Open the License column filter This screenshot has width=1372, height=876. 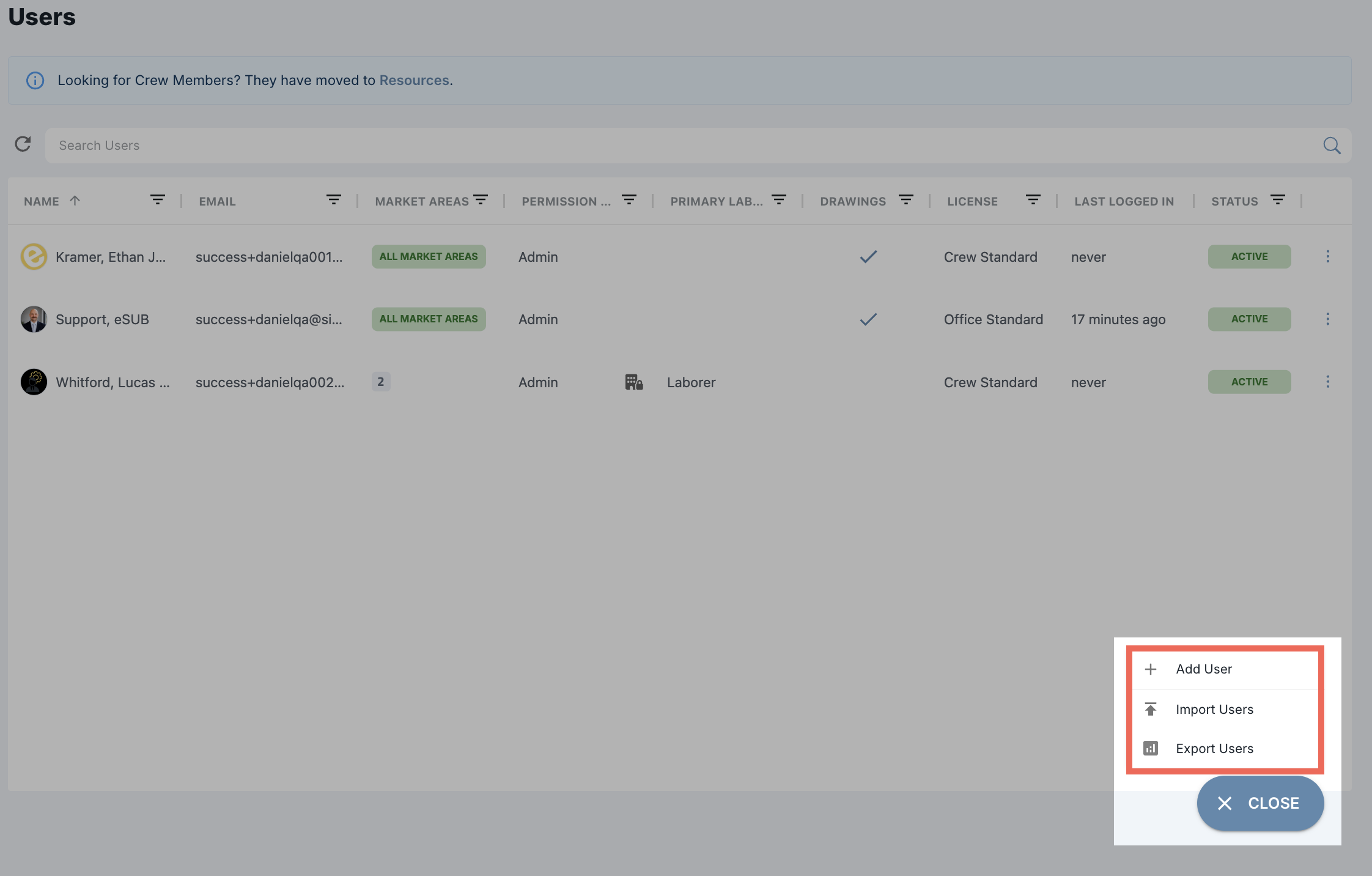pyautogui.click(x=1033, y=200)
